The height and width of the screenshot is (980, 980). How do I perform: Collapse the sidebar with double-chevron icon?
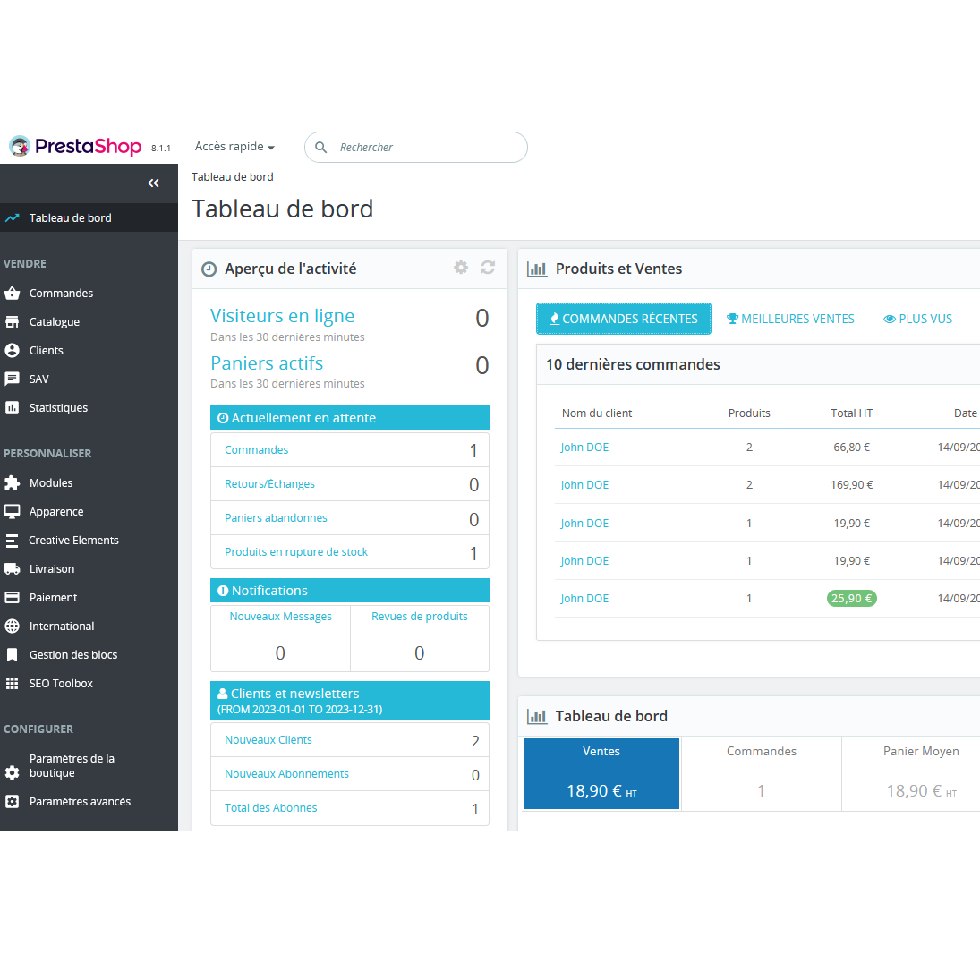click(153, 183)
